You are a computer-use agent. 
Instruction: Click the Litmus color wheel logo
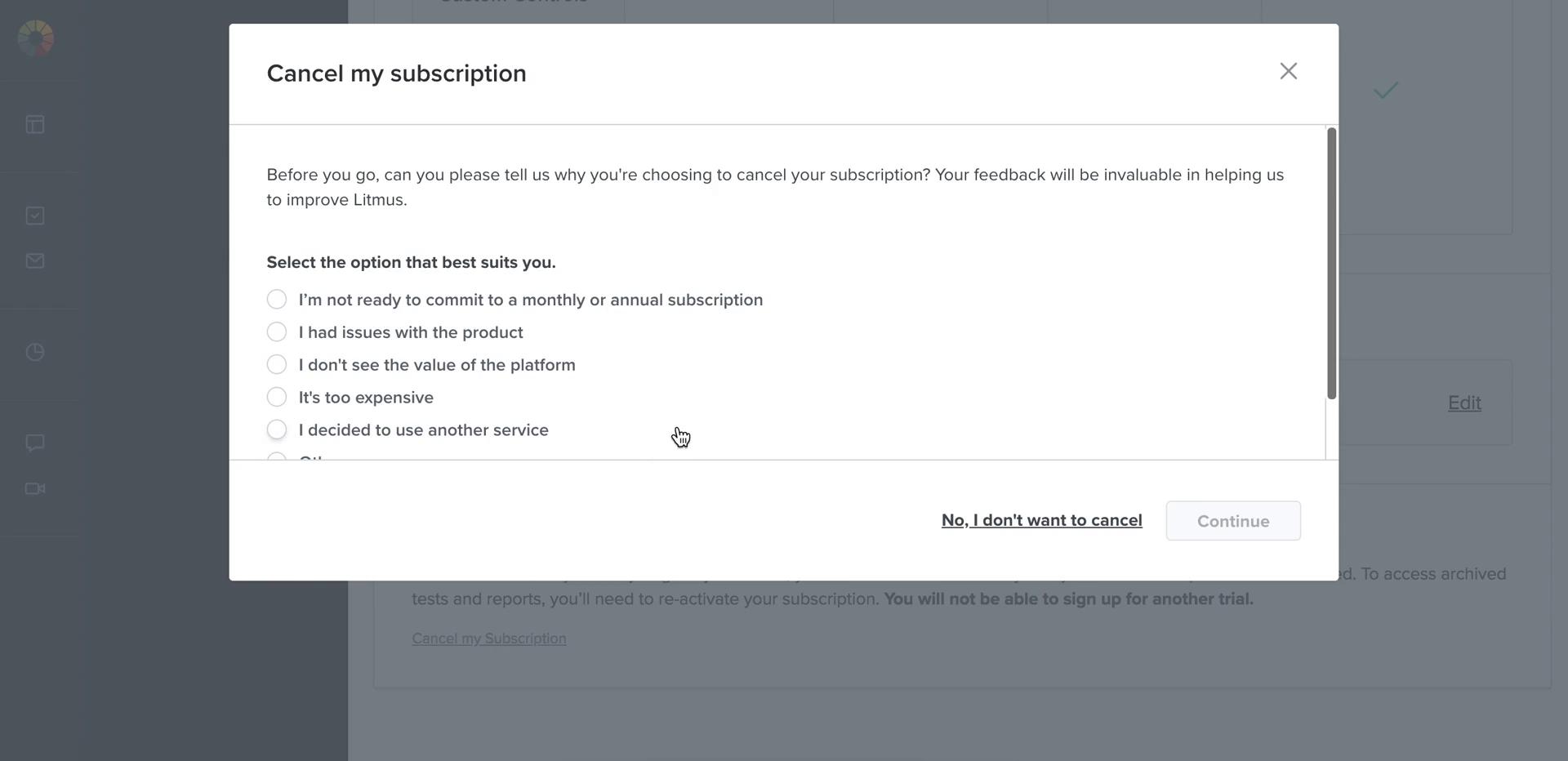click(x=35, y=38)
